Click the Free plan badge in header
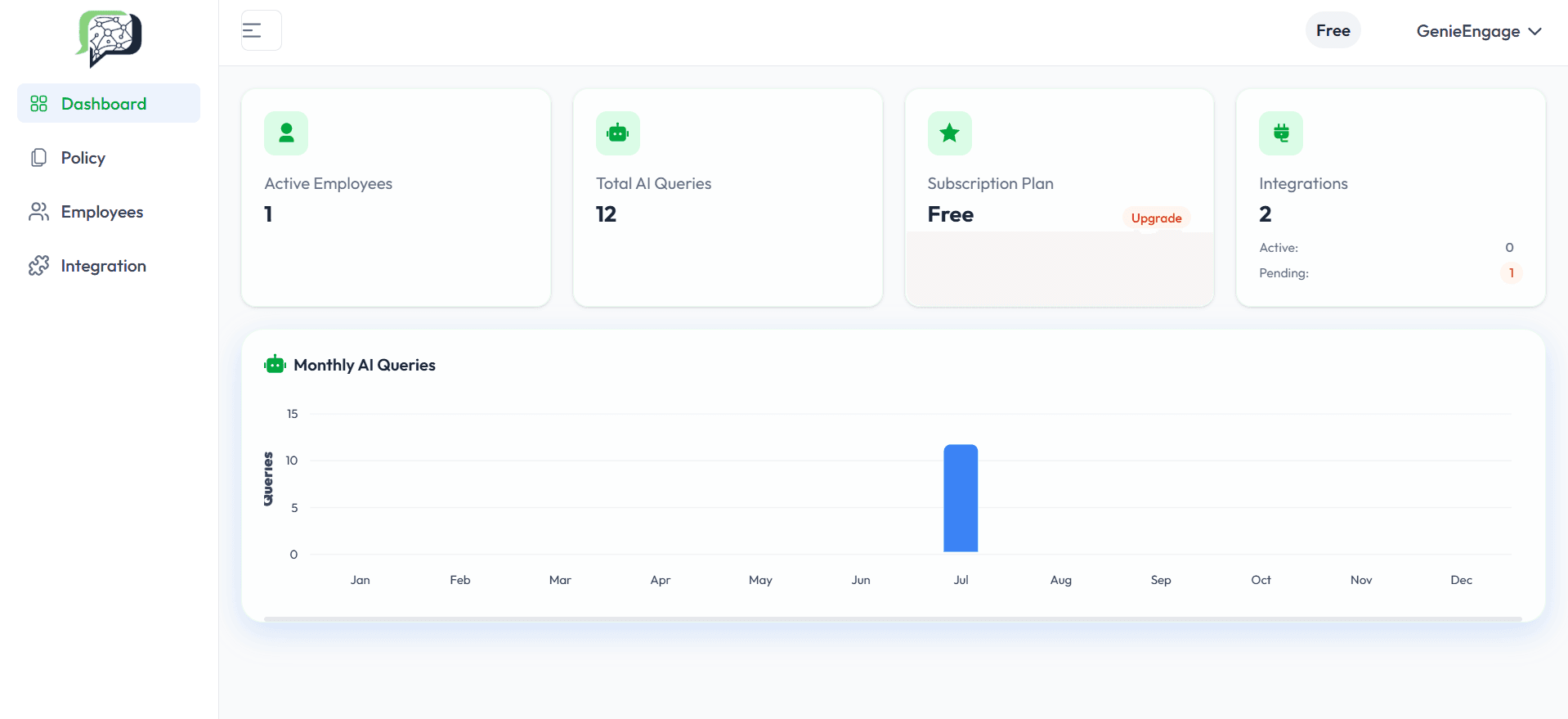This screenshot has width=1568, height=719. (1333, 30)
